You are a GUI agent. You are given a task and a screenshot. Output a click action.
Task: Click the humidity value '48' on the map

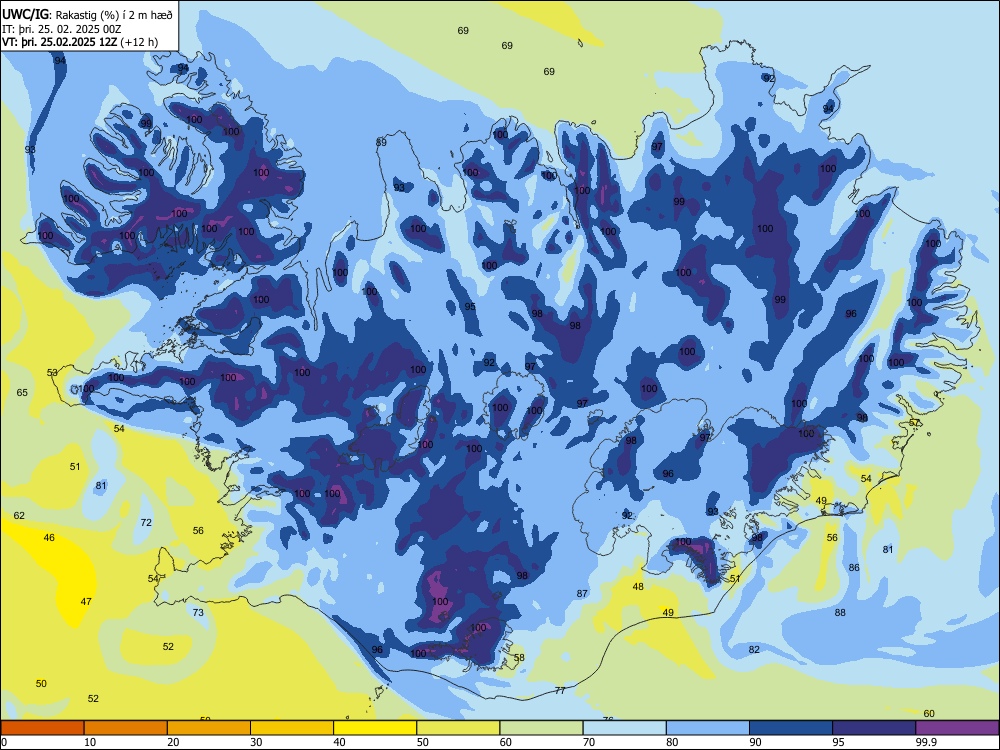(x=638, y=587)
